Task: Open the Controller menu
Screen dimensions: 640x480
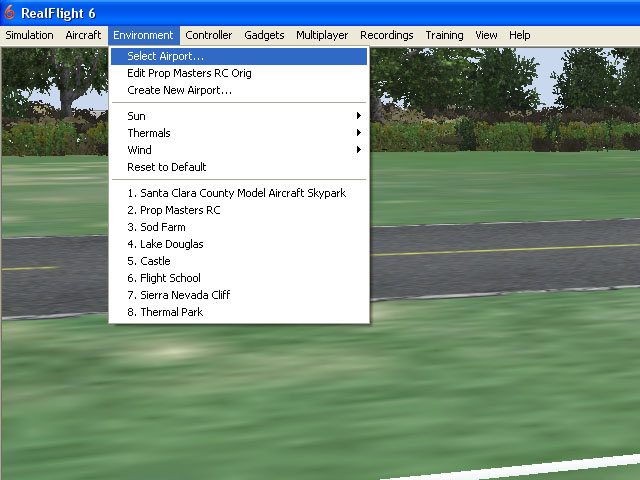Action: click(x=209, y=36)
